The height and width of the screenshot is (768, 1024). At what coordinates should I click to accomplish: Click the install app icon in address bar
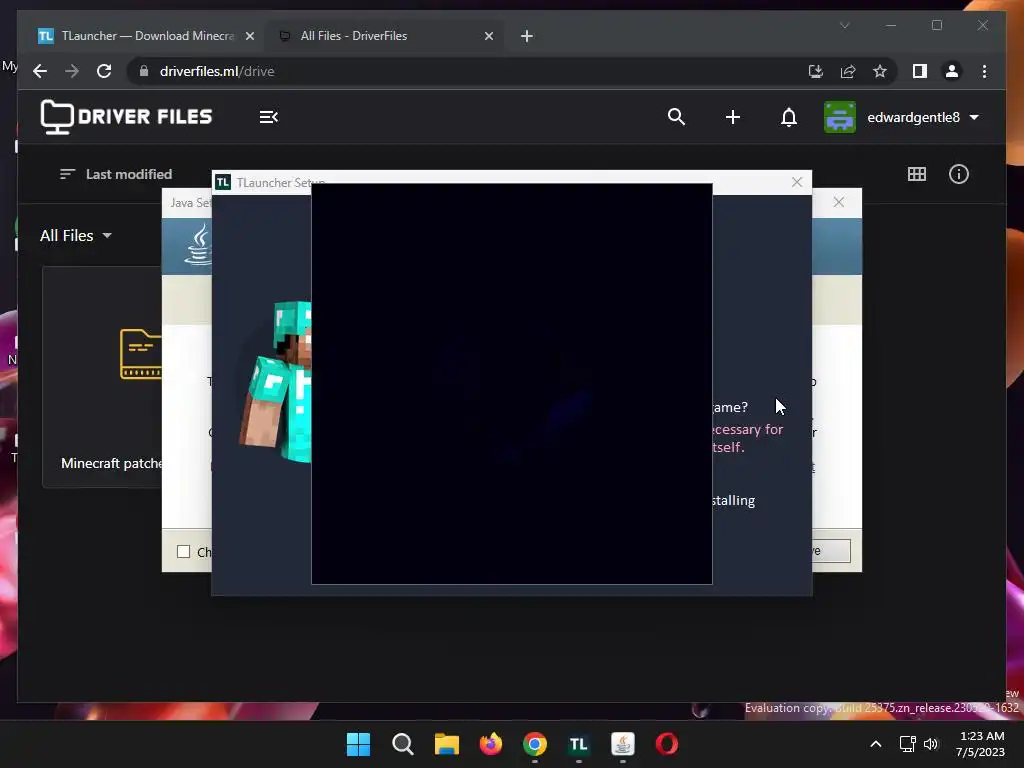click(816, 71)
